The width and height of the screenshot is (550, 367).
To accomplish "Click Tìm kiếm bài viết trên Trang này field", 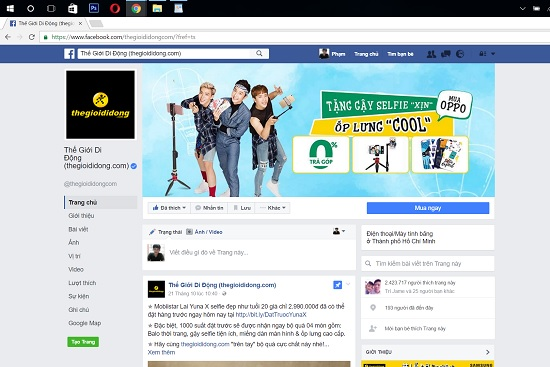I will (x=428, y=263).
